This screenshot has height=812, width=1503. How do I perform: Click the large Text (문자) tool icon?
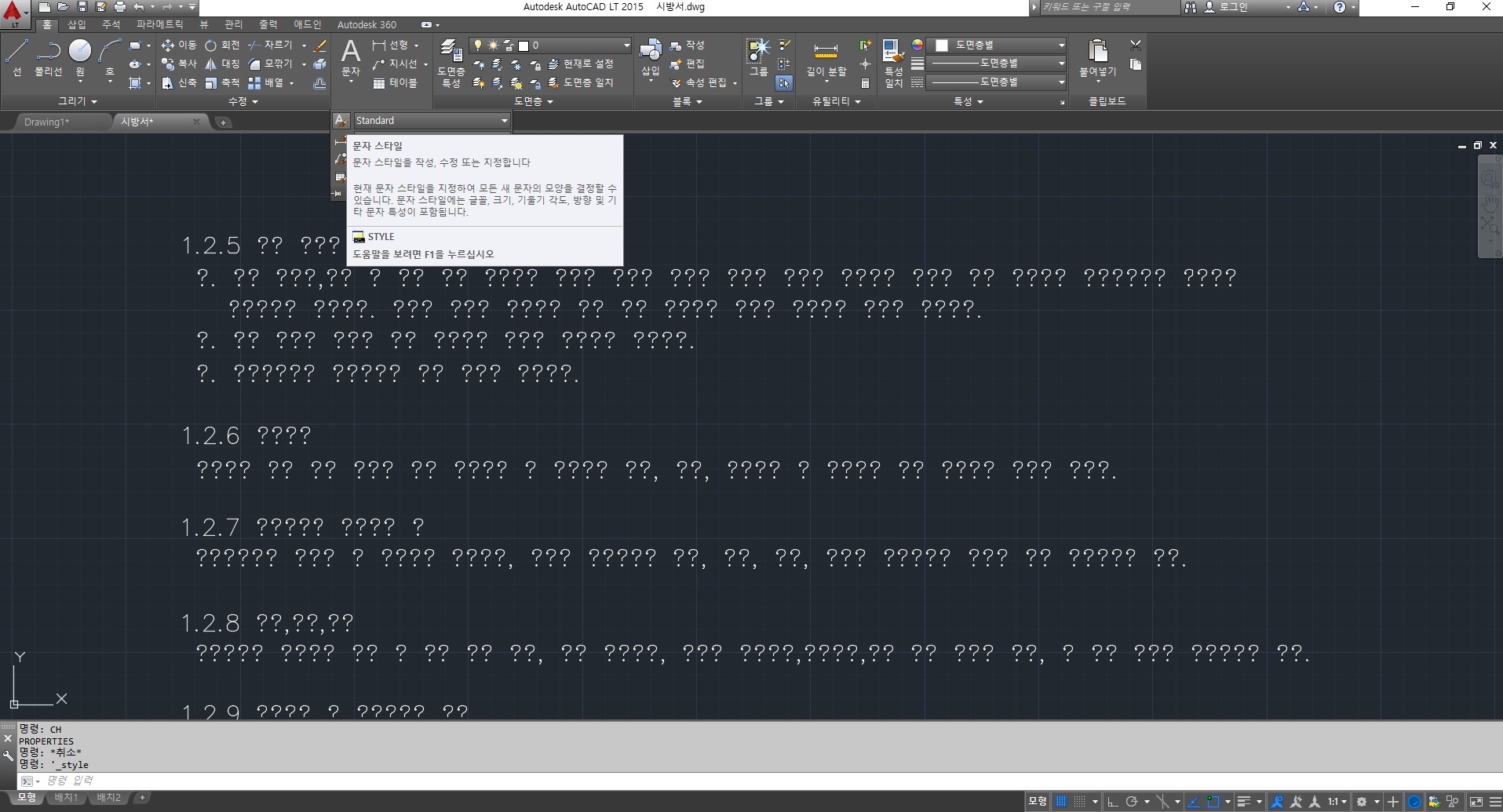[351, 52]
